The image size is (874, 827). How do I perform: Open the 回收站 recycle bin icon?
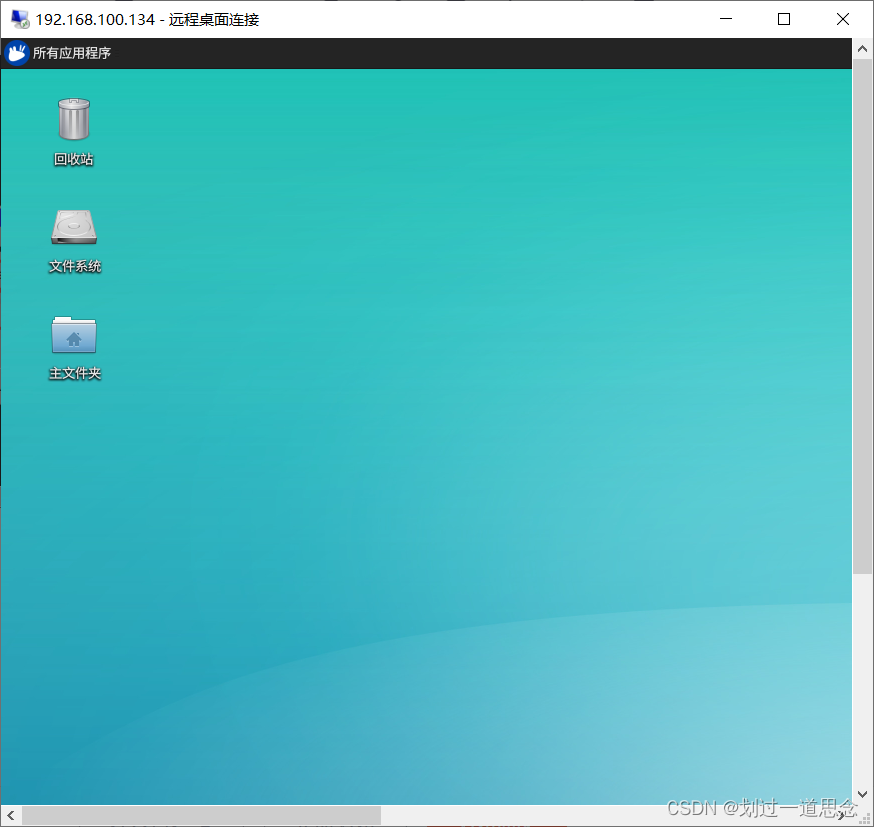pos(72,118)
